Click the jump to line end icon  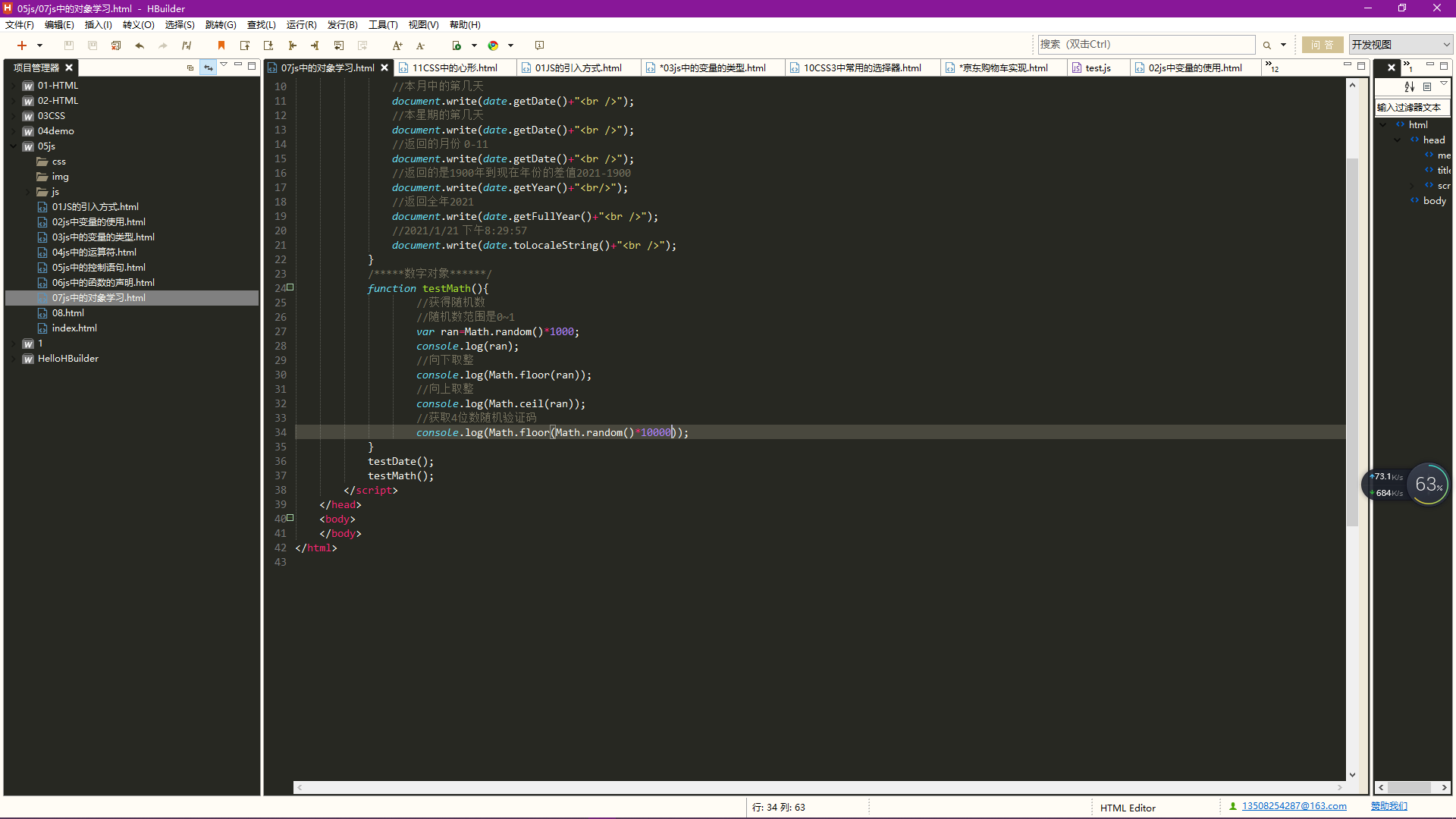pyautogui.click(x=315, y=45)
